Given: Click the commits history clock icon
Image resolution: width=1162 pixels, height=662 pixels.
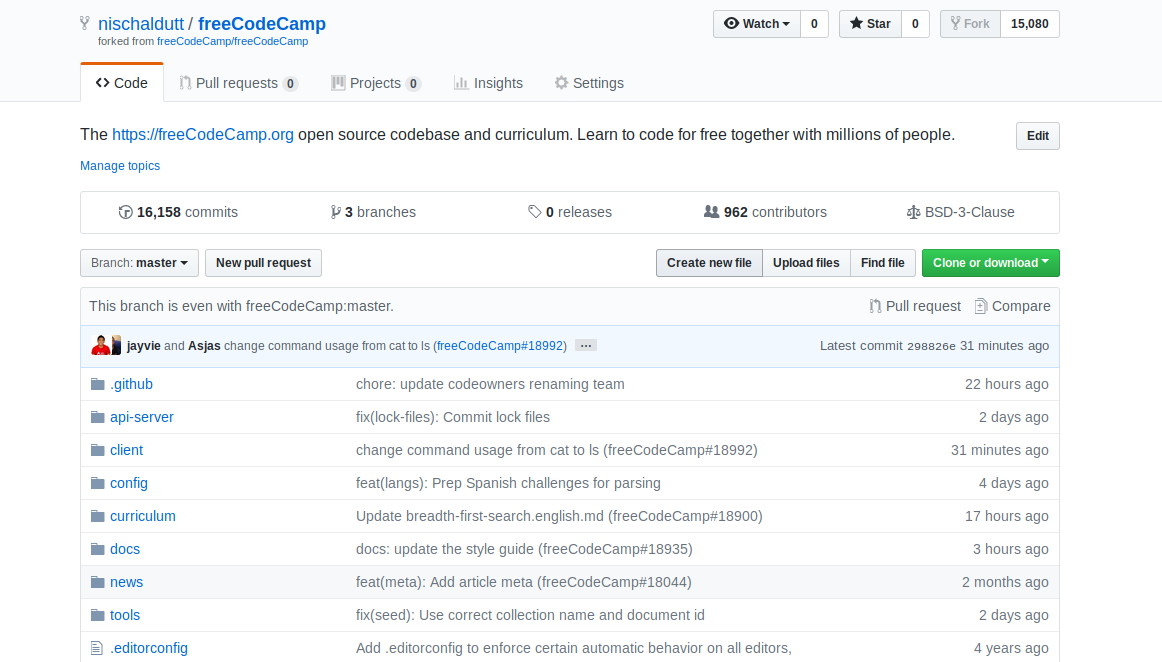Looking at the screenshot, I should [126, 212].
